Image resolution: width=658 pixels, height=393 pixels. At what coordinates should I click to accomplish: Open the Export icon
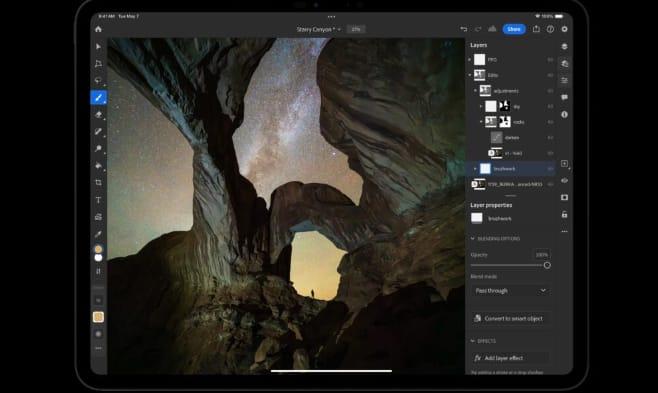pyautogui.click(x=536, y=29)
